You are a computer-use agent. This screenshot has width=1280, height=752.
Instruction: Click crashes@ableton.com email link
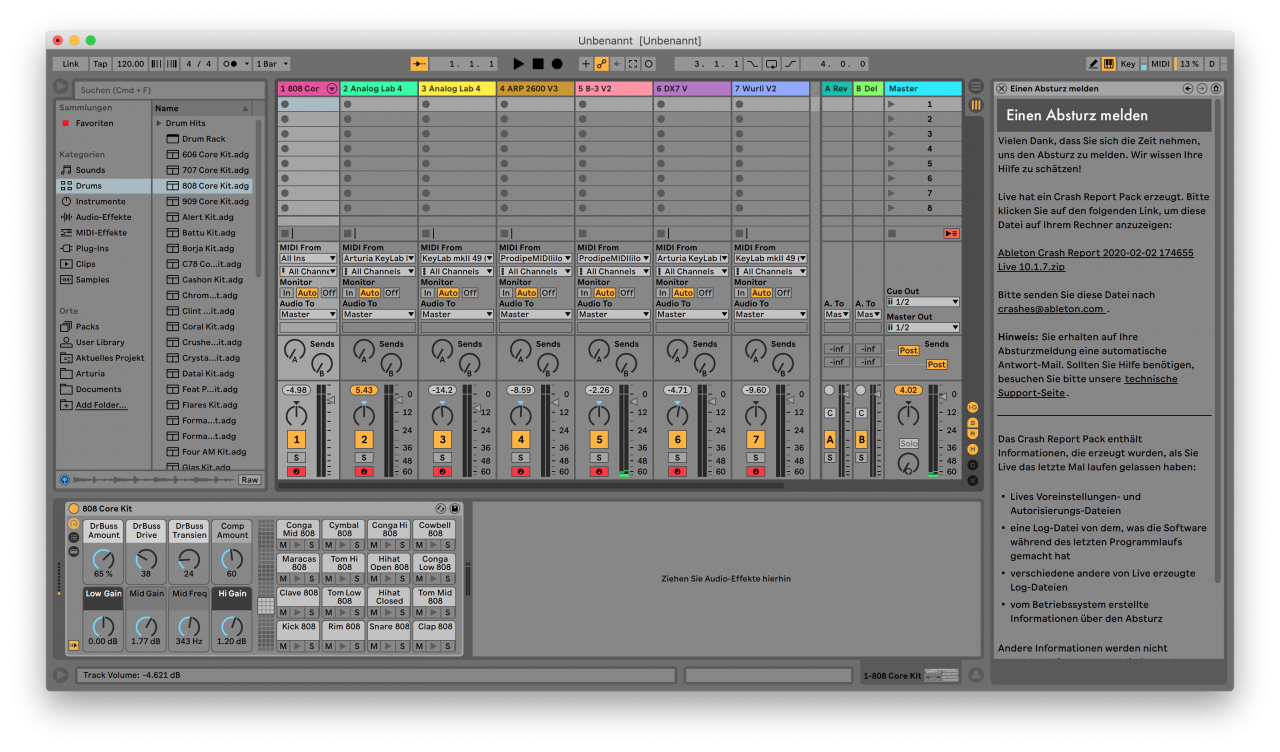click(x=1051, y=309)
